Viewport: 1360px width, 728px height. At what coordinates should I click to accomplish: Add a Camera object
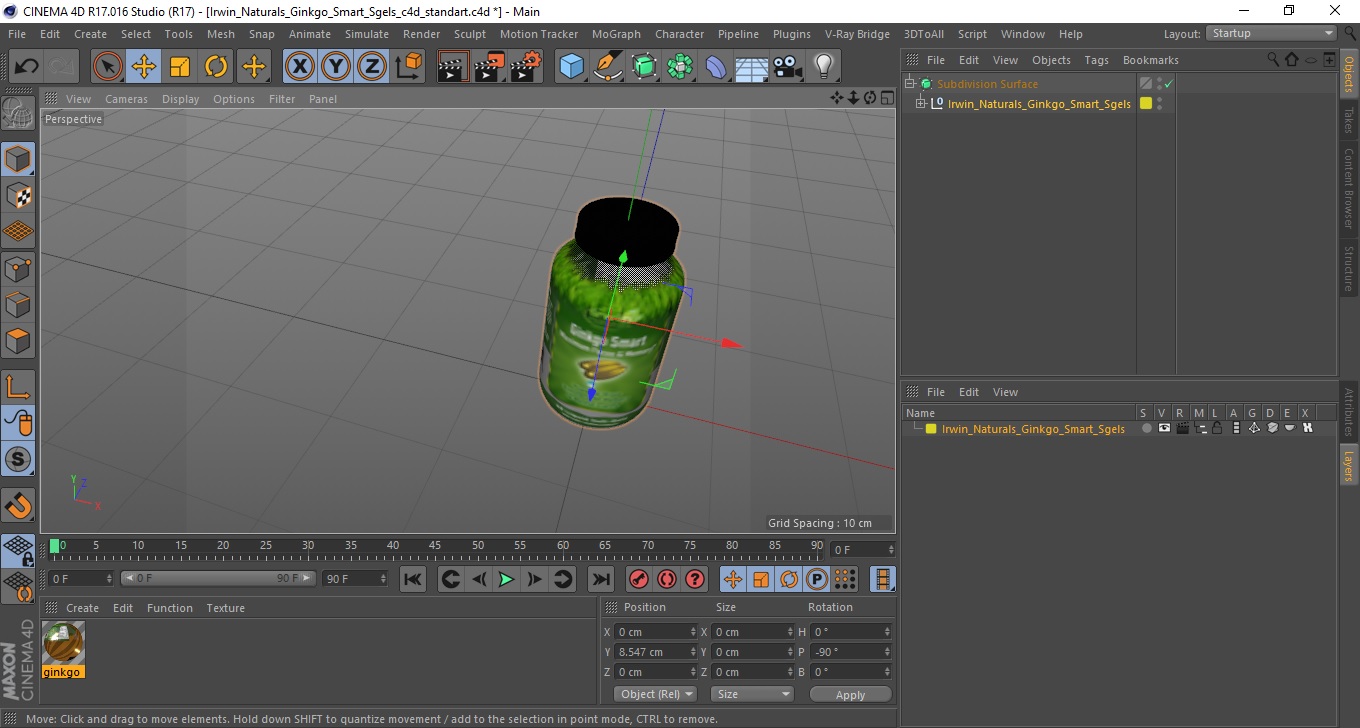[x=787, y=67]
